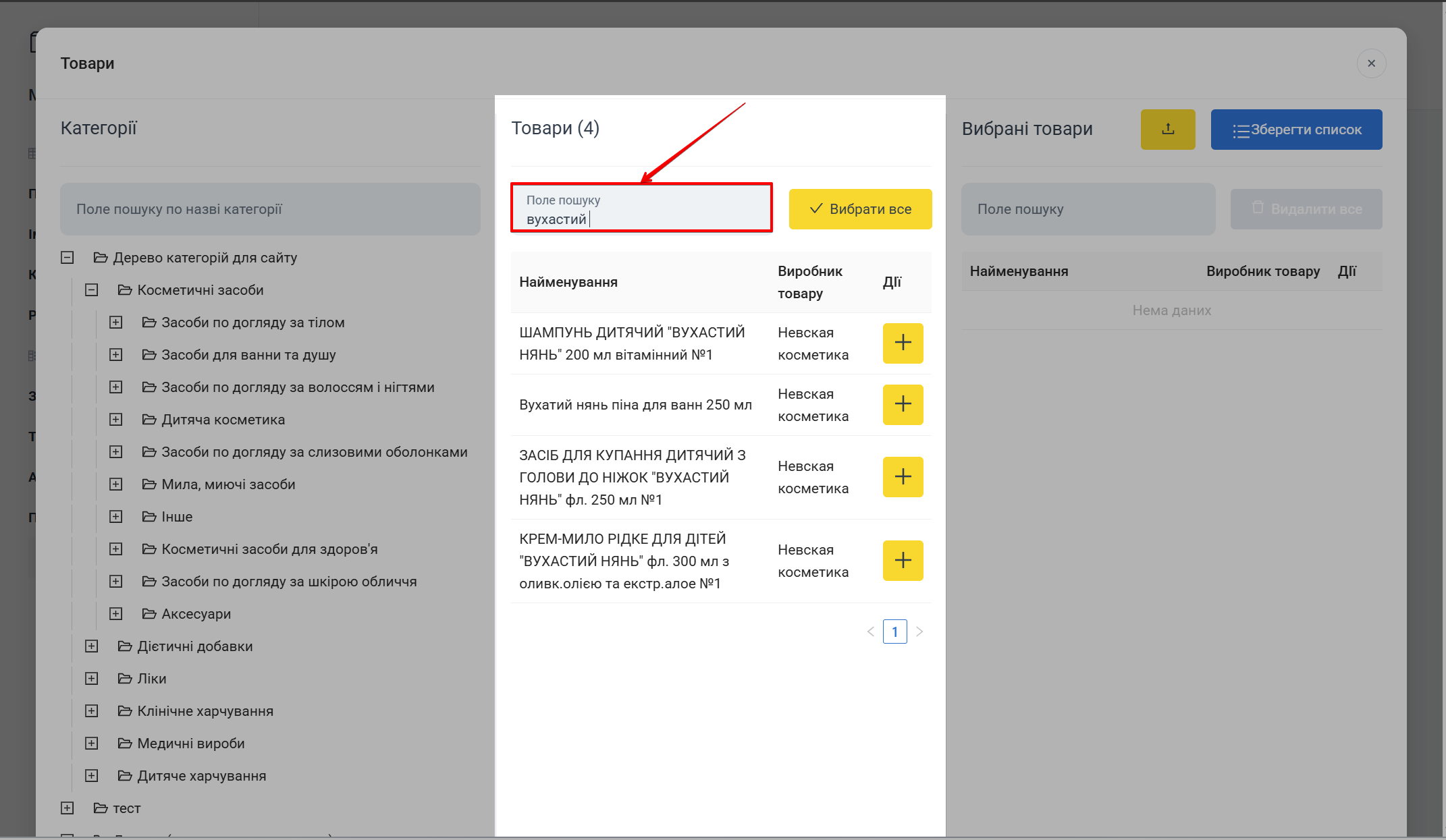Expand the Ліки category

click(92, 679)
